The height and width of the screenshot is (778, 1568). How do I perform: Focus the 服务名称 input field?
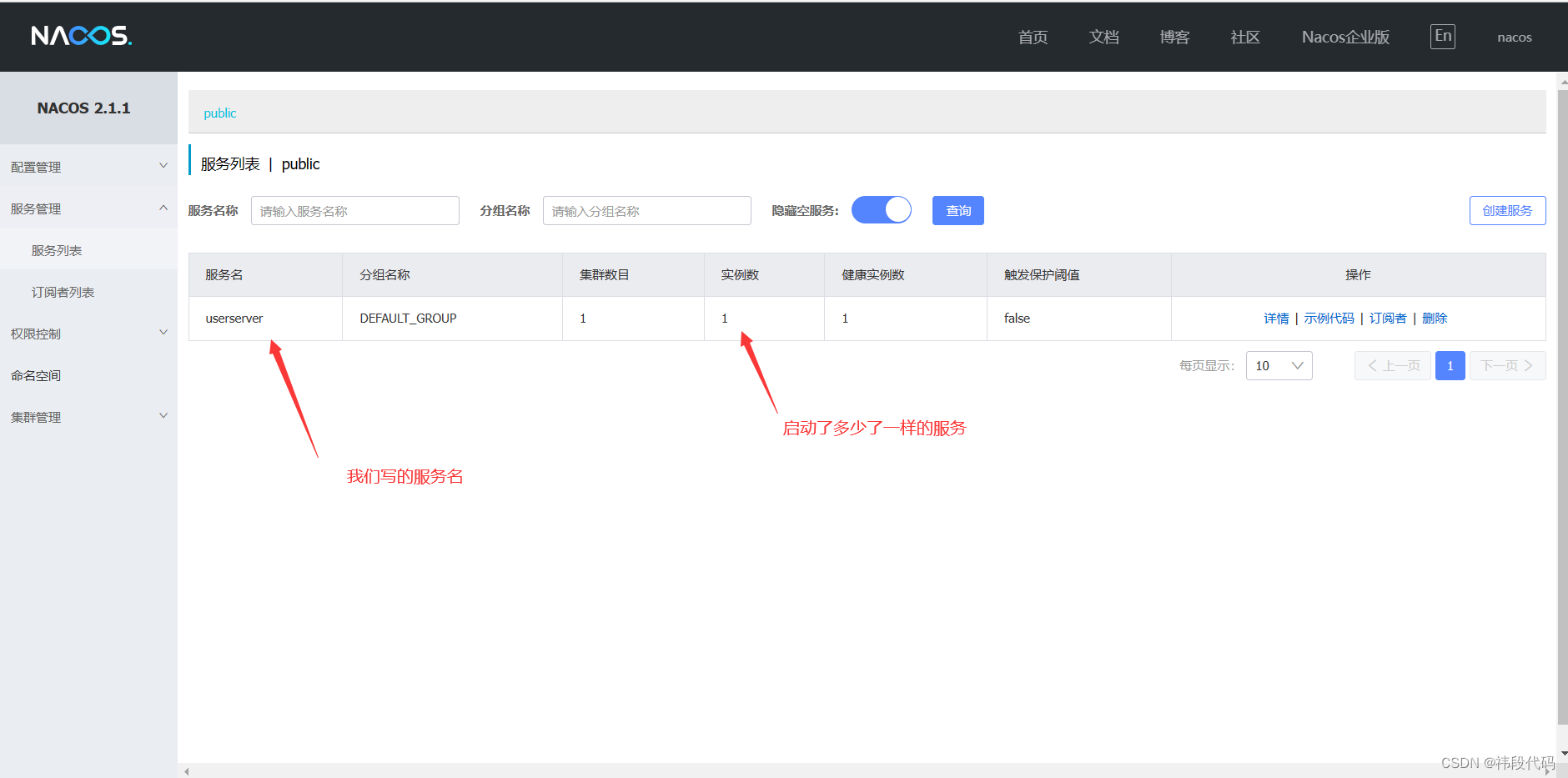pyautogui.click(x=355, y=210)
